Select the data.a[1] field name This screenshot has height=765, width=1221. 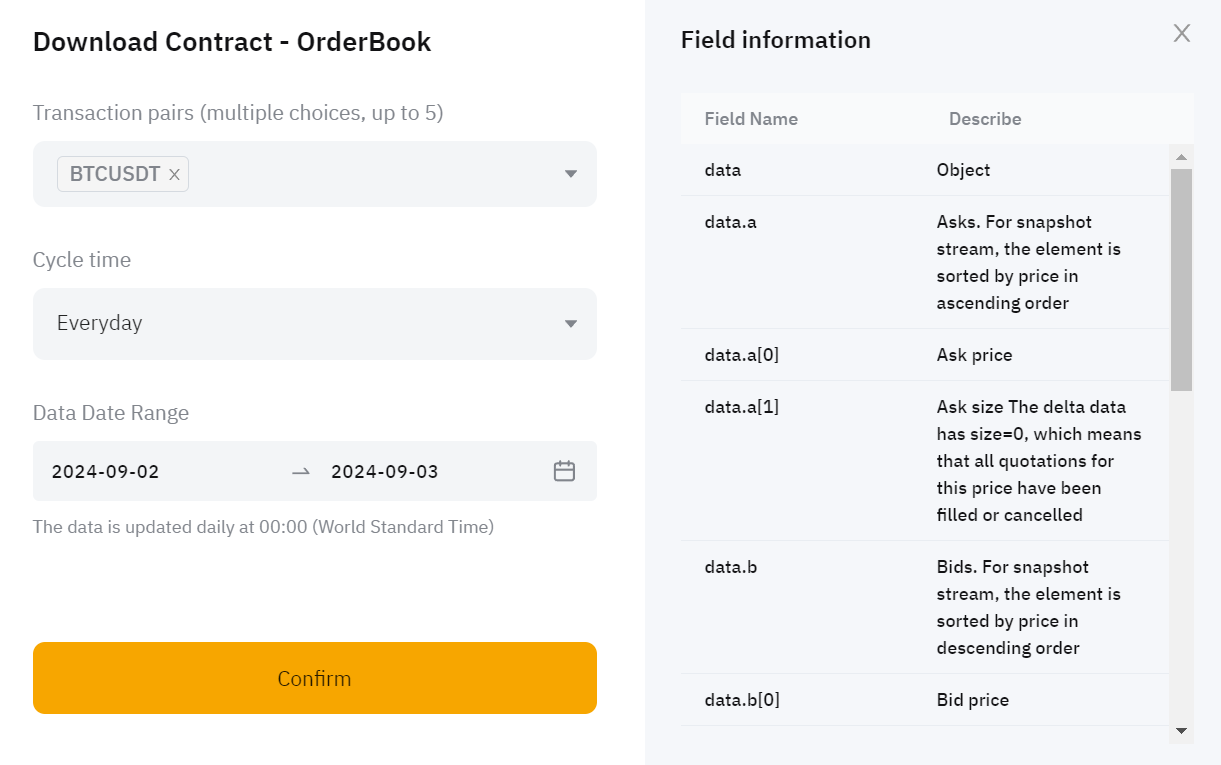click(741, 407)
